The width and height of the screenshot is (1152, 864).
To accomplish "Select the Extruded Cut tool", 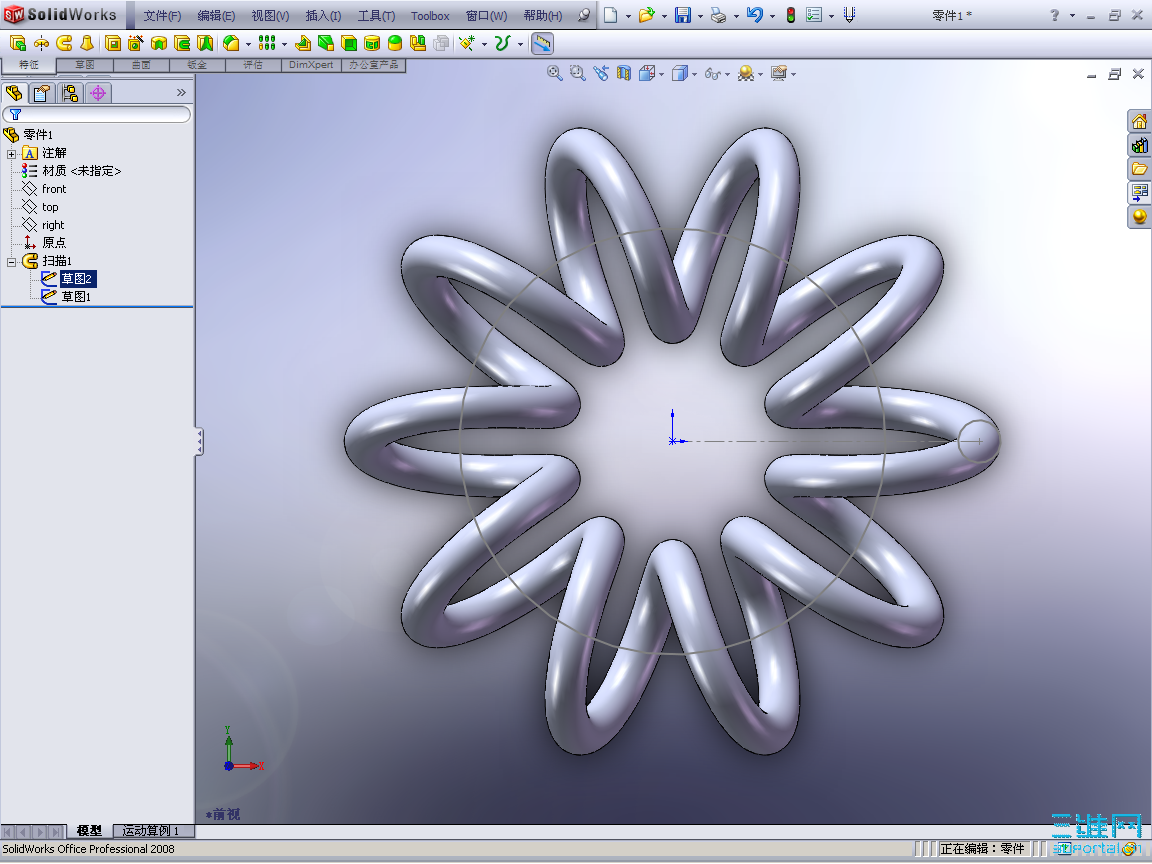I will click(112, 43).
